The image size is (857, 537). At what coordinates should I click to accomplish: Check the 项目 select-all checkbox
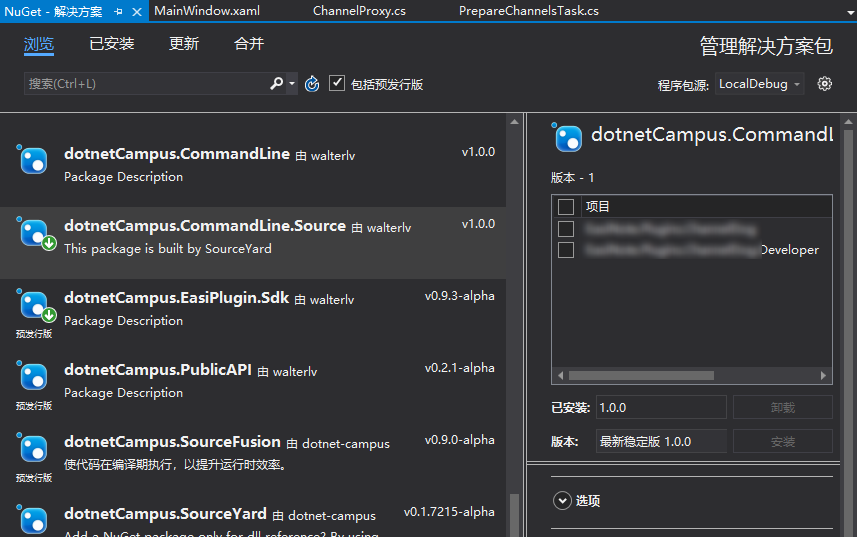tap(566, 206)
